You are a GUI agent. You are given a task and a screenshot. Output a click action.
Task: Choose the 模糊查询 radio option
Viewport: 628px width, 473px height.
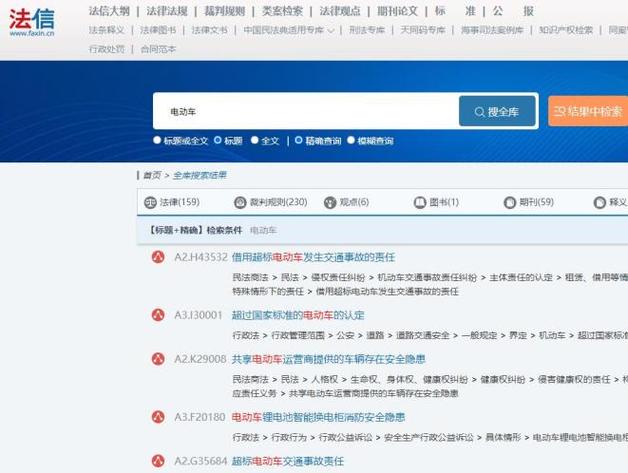(351, 140)
